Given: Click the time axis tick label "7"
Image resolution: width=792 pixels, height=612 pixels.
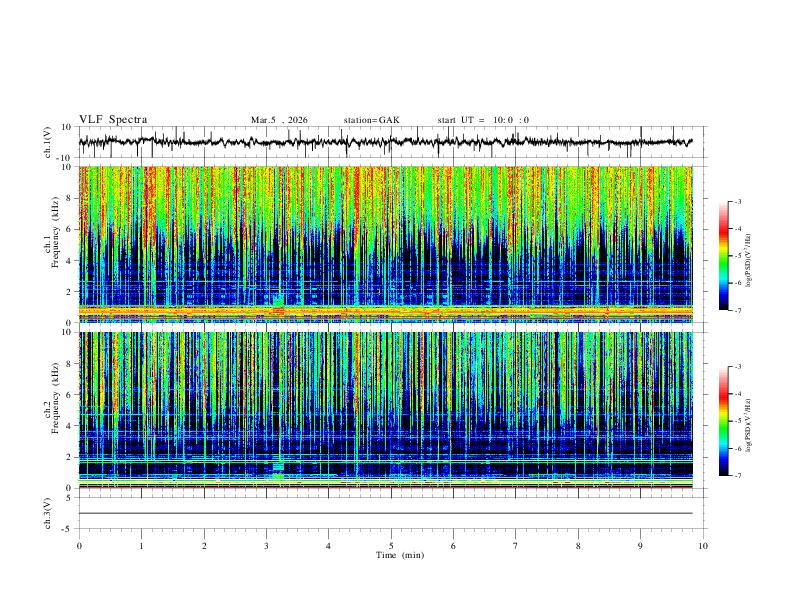Looking at the screenshot, I should [x=516, y=546].
